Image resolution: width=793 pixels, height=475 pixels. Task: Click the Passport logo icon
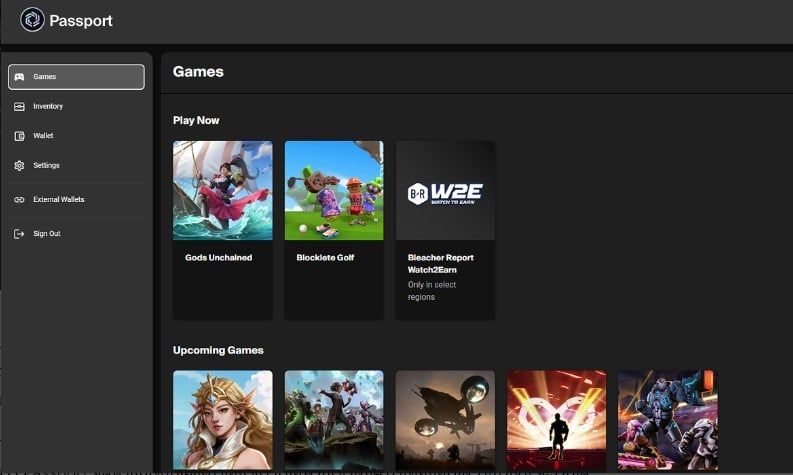coord(32,20)
